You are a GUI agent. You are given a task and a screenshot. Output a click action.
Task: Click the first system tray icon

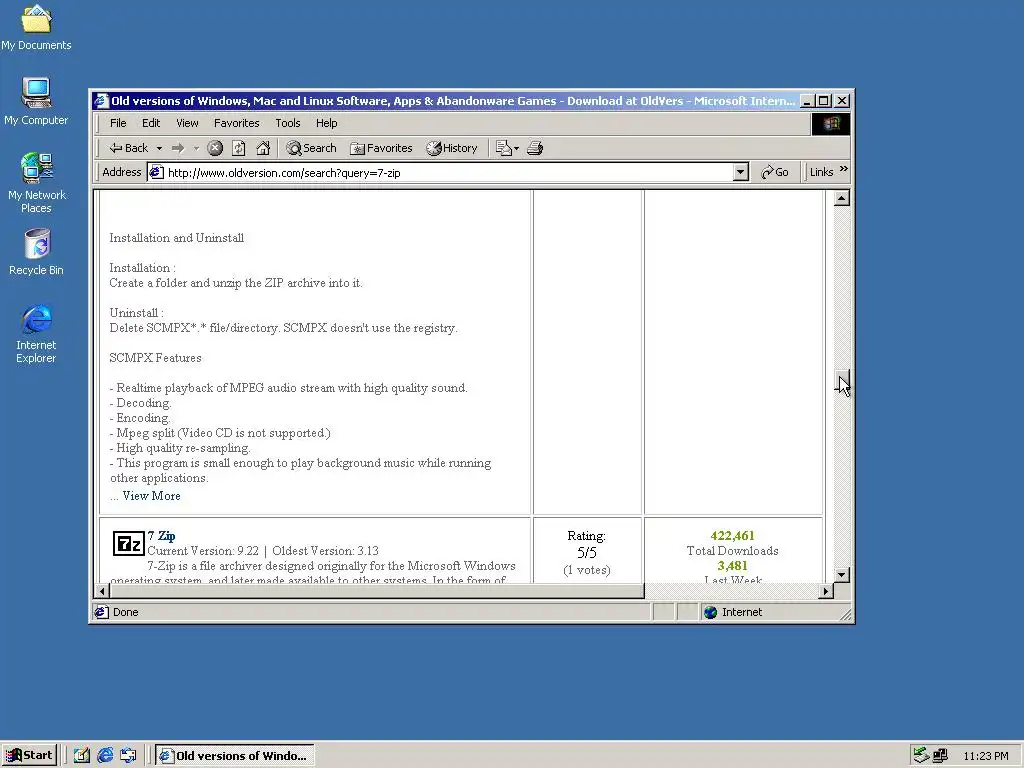pos(921,756)
